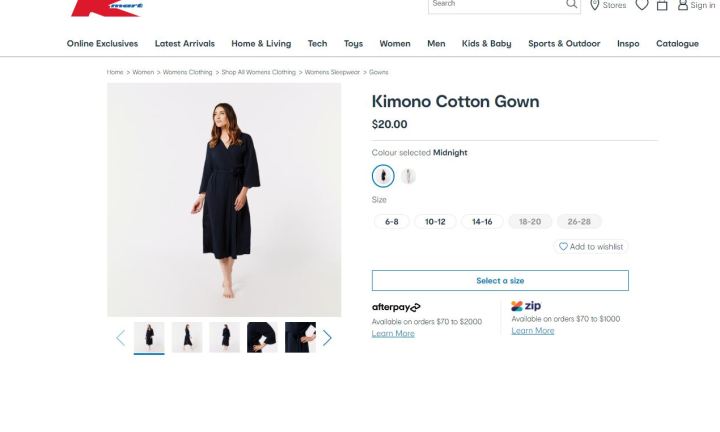Open Tech menu

[317, 44]
